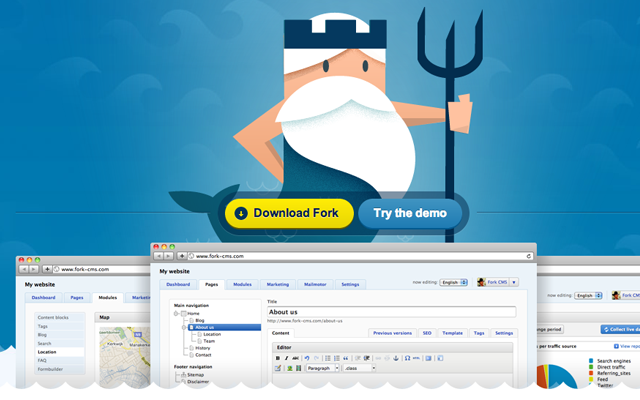
Task: Switch to the Mailmotor tab
Action: coord(316,284)
